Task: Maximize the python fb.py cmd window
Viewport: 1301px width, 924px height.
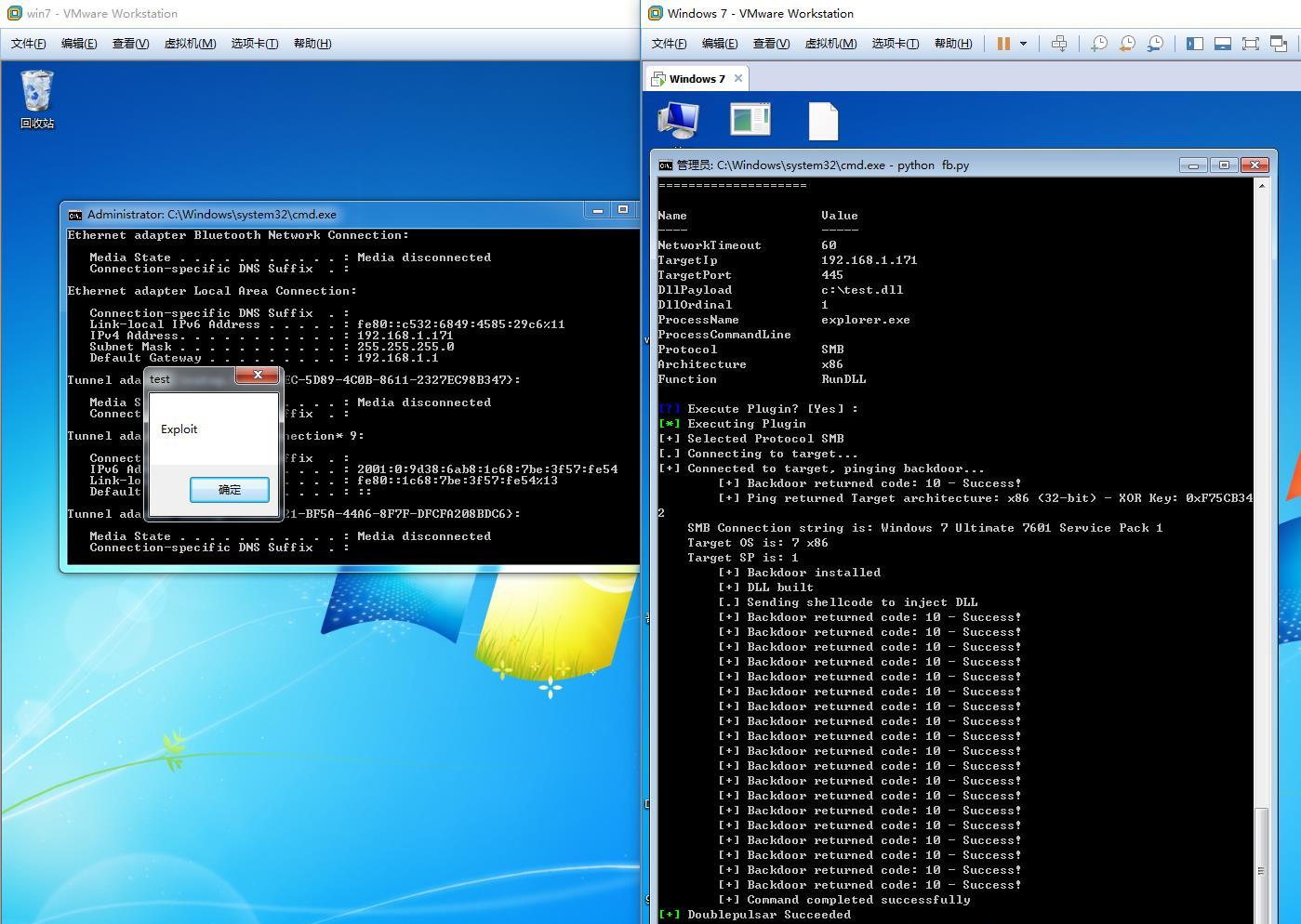Action: pyautogui.click(x=1224, y=165)
